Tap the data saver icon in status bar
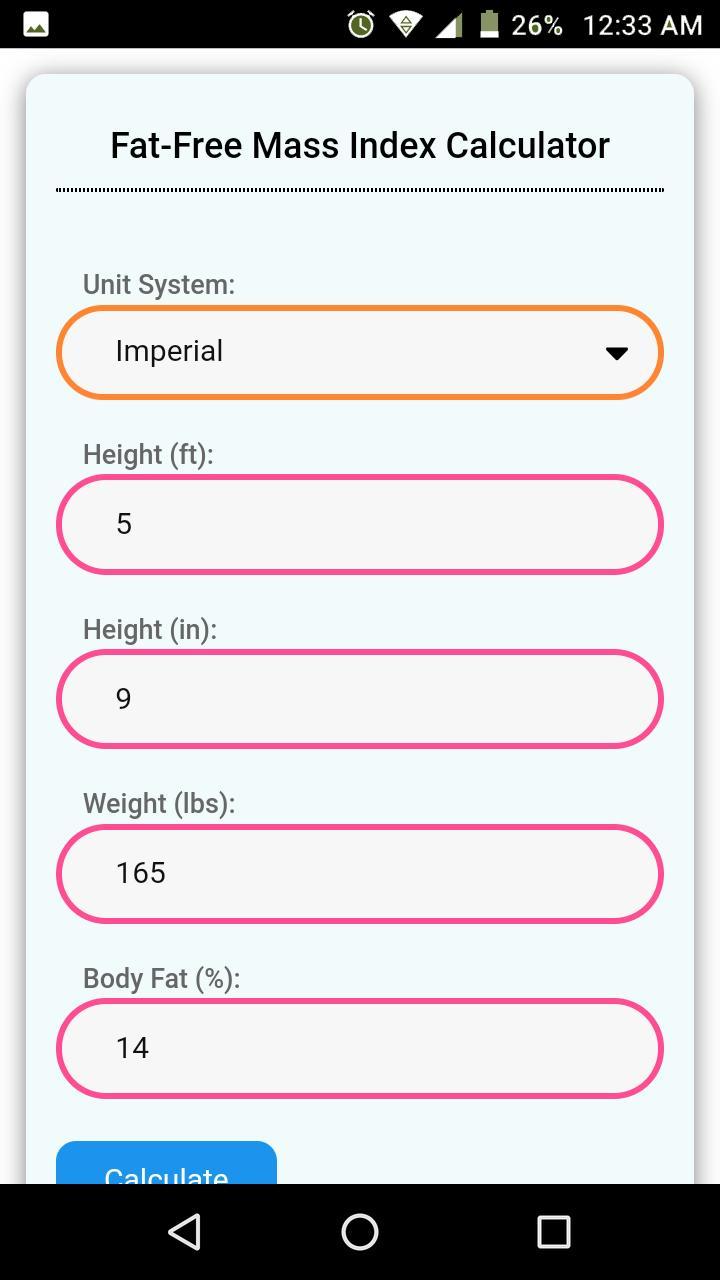This screenshot has height=1280, width=720. tap(406, 22)
